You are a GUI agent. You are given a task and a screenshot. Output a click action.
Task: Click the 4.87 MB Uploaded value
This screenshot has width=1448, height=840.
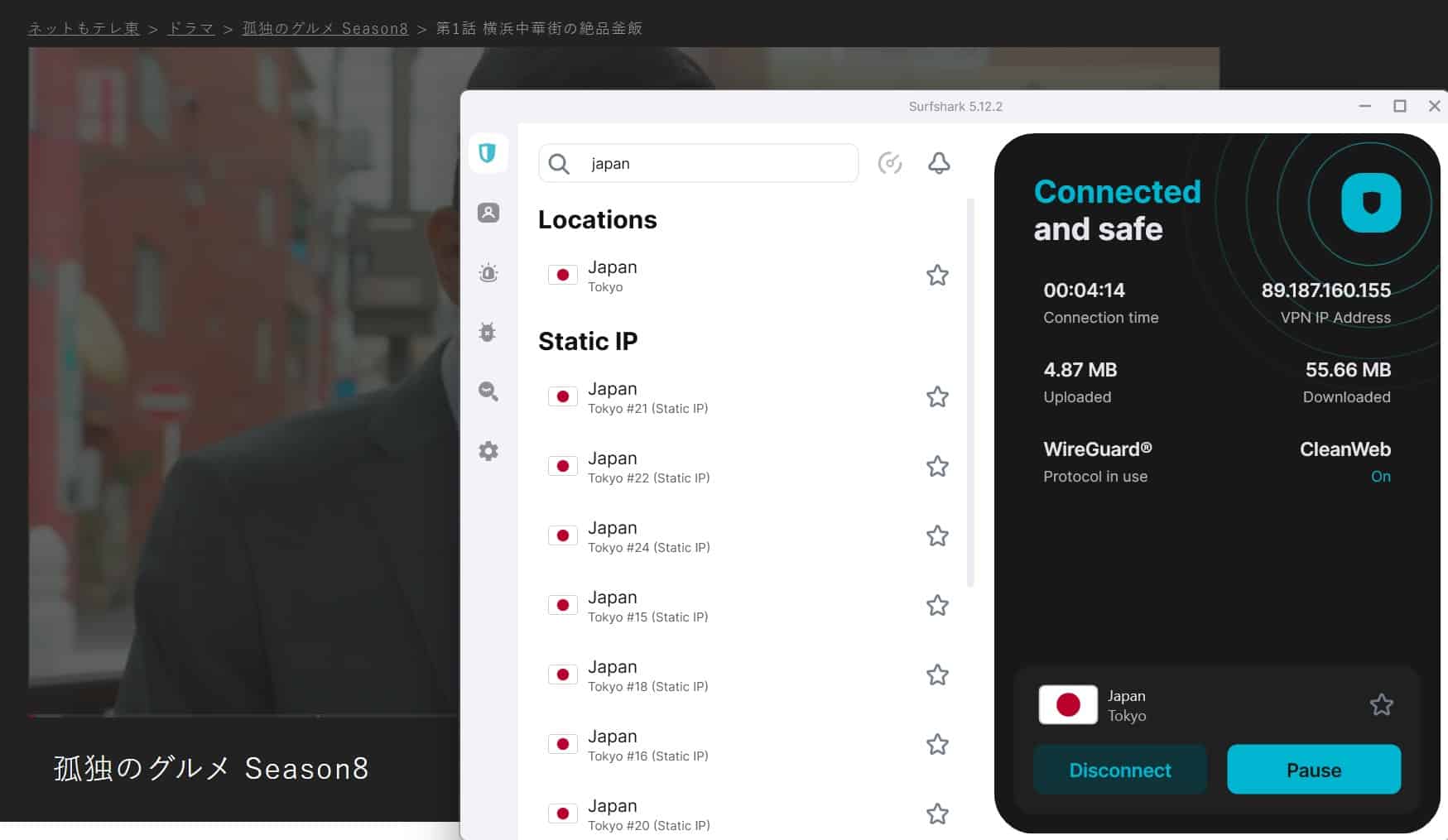pos(1080,370)
